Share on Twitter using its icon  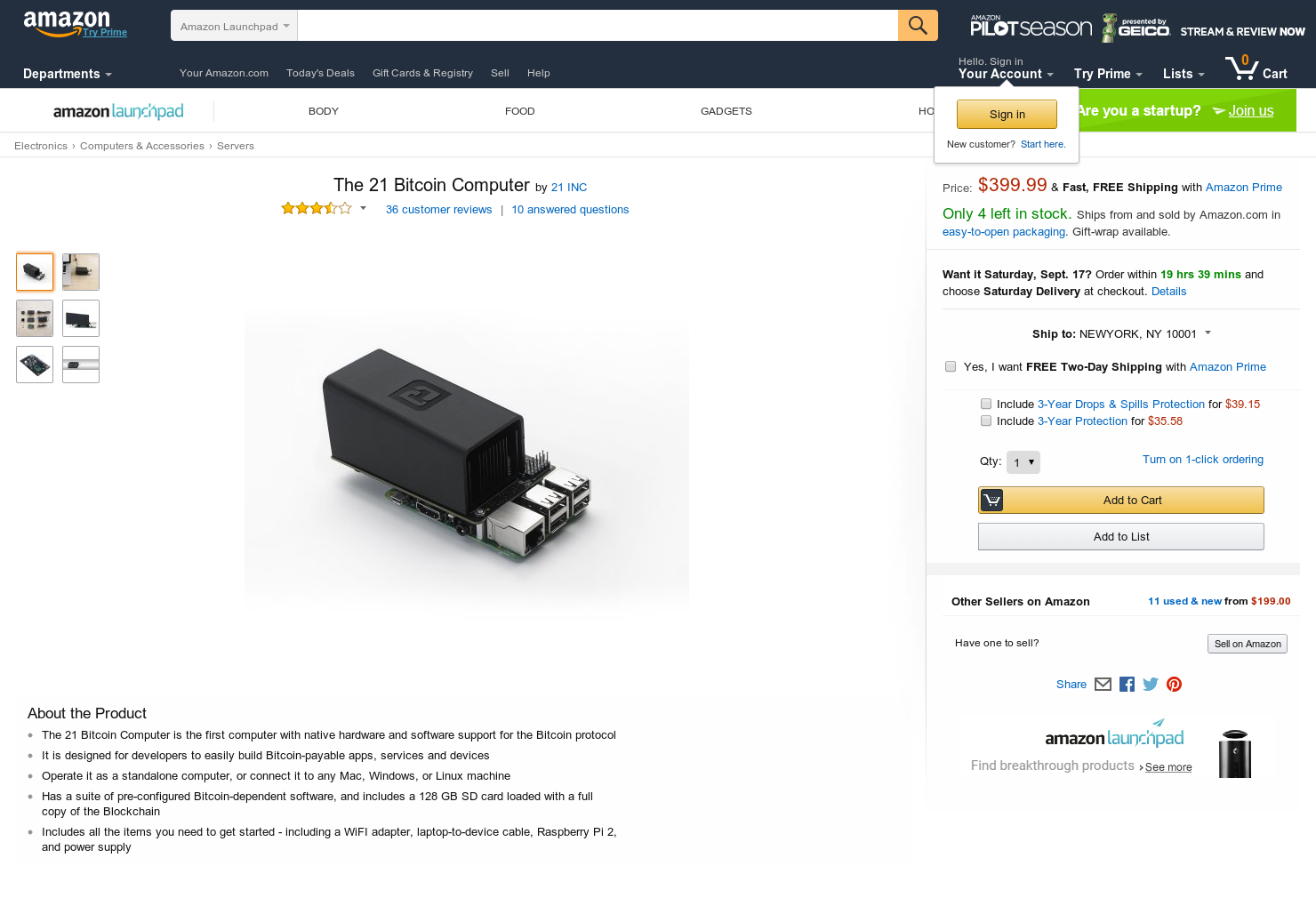pos(1150,684)
